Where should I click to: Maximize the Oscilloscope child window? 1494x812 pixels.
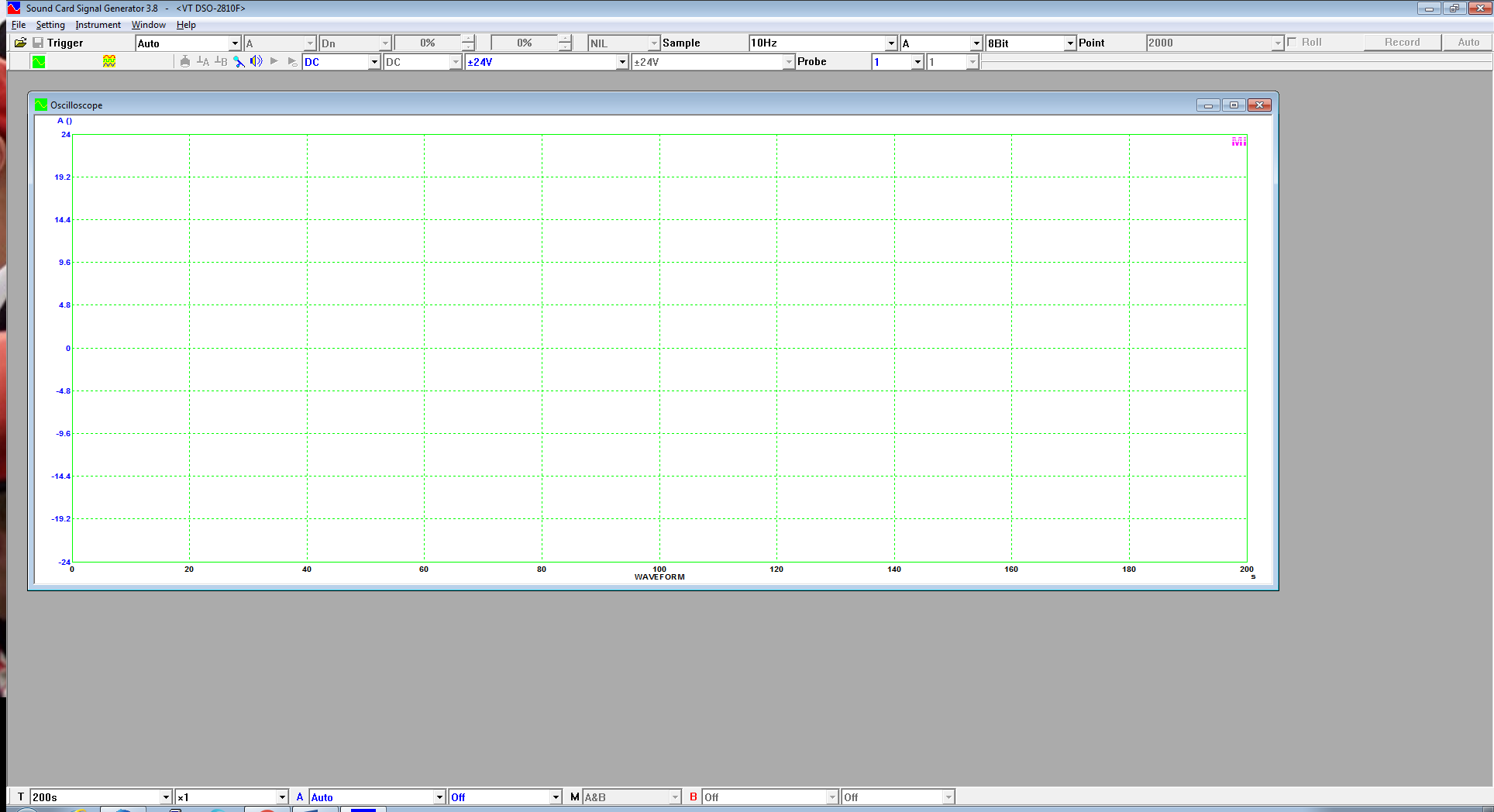(1234, 105)
